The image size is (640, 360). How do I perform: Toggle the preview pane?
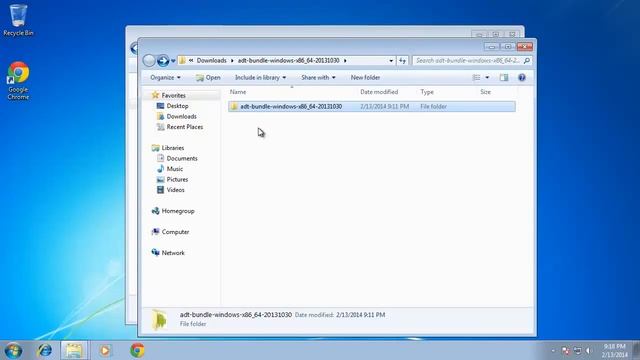(504, 78)
